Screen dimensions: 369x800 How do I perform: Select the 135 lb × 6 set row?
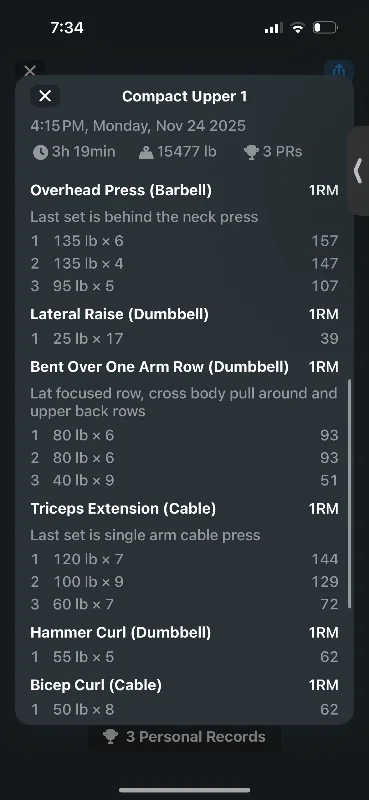(184, 241)
